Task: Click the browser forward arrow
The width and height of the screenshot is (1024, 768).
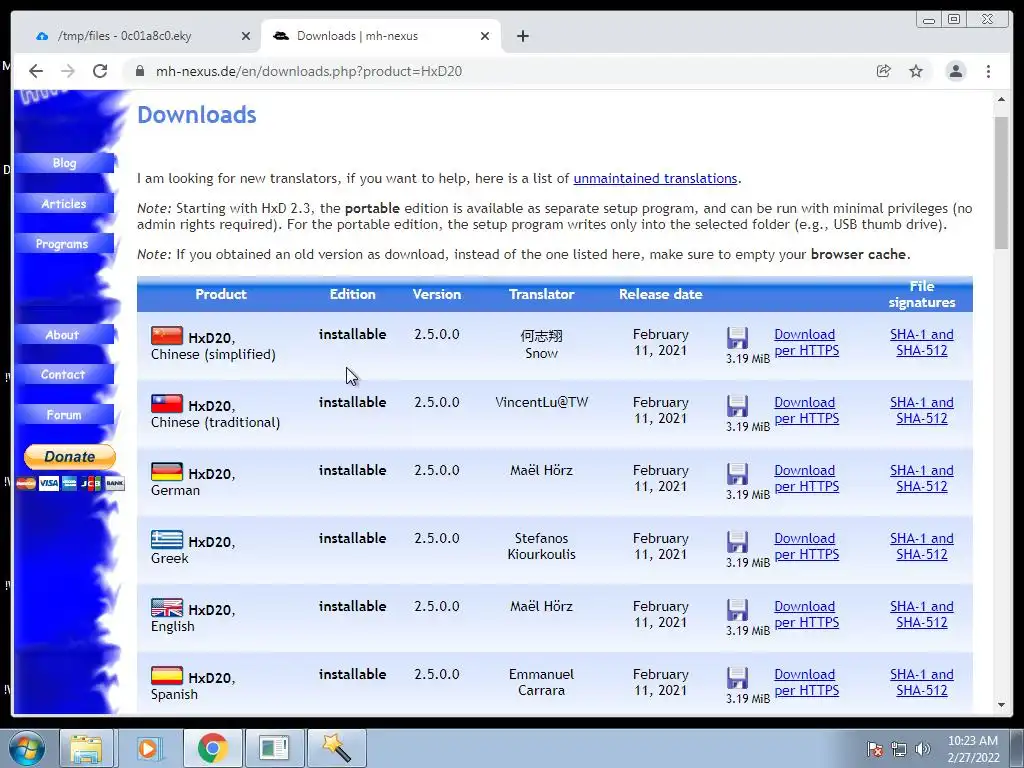Action: point(68,71)
